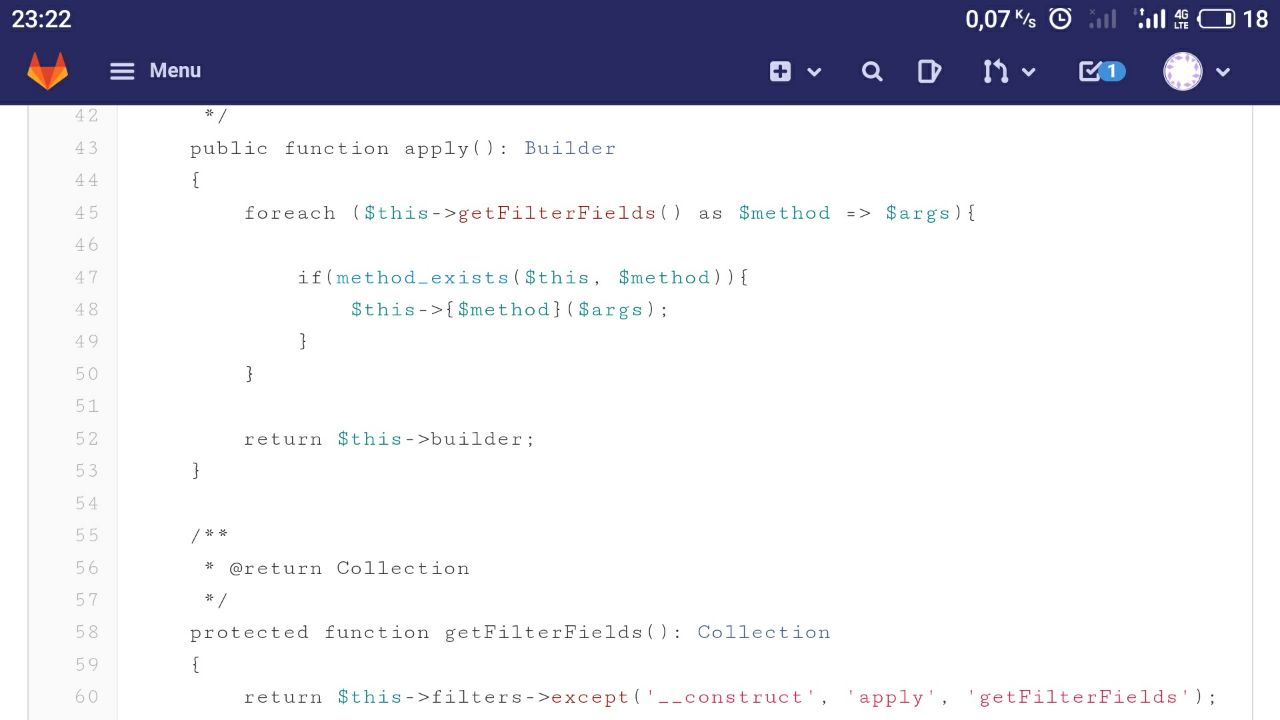1280x720 pixels.
Task: Click the '$method' variable on line 45
Action: pos(784,213)
